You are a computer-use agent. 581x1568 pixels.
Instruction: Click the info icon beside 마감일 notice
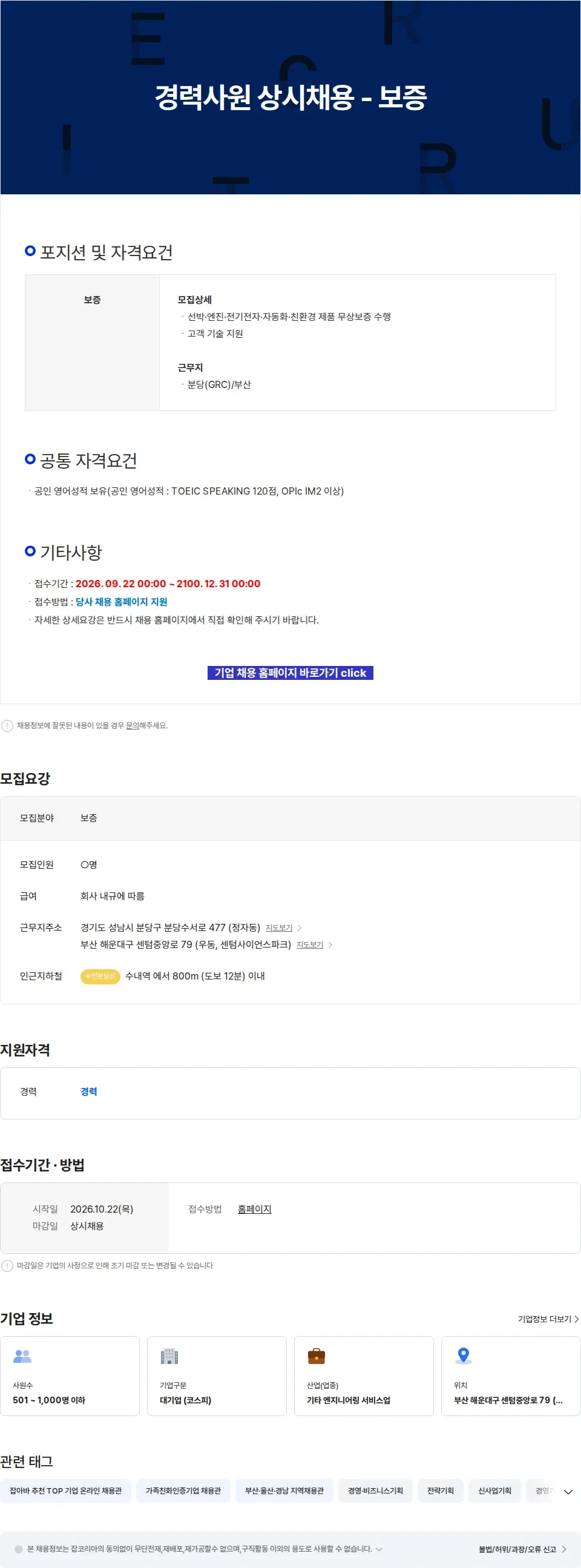(x=7, y=1265)
